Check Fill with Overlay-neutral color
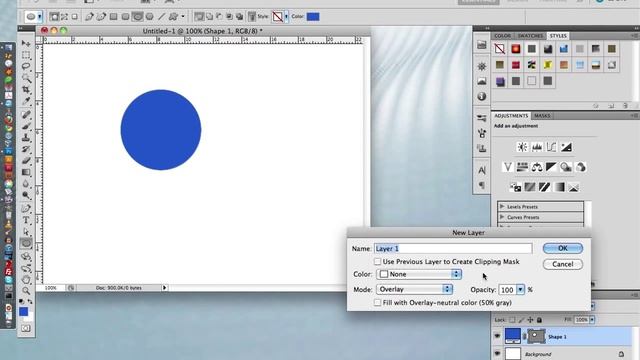The height and width of the screenshot is (360, 640). point(378,302)
